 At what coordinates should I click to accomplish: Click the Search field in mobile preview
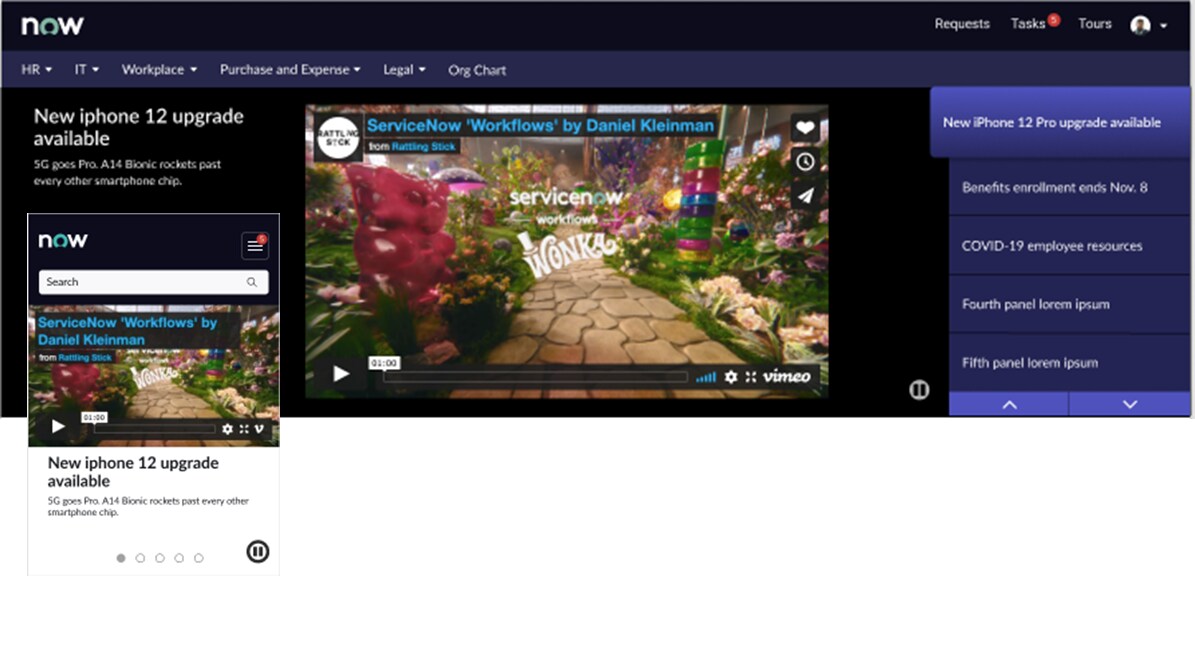point(153,282)
